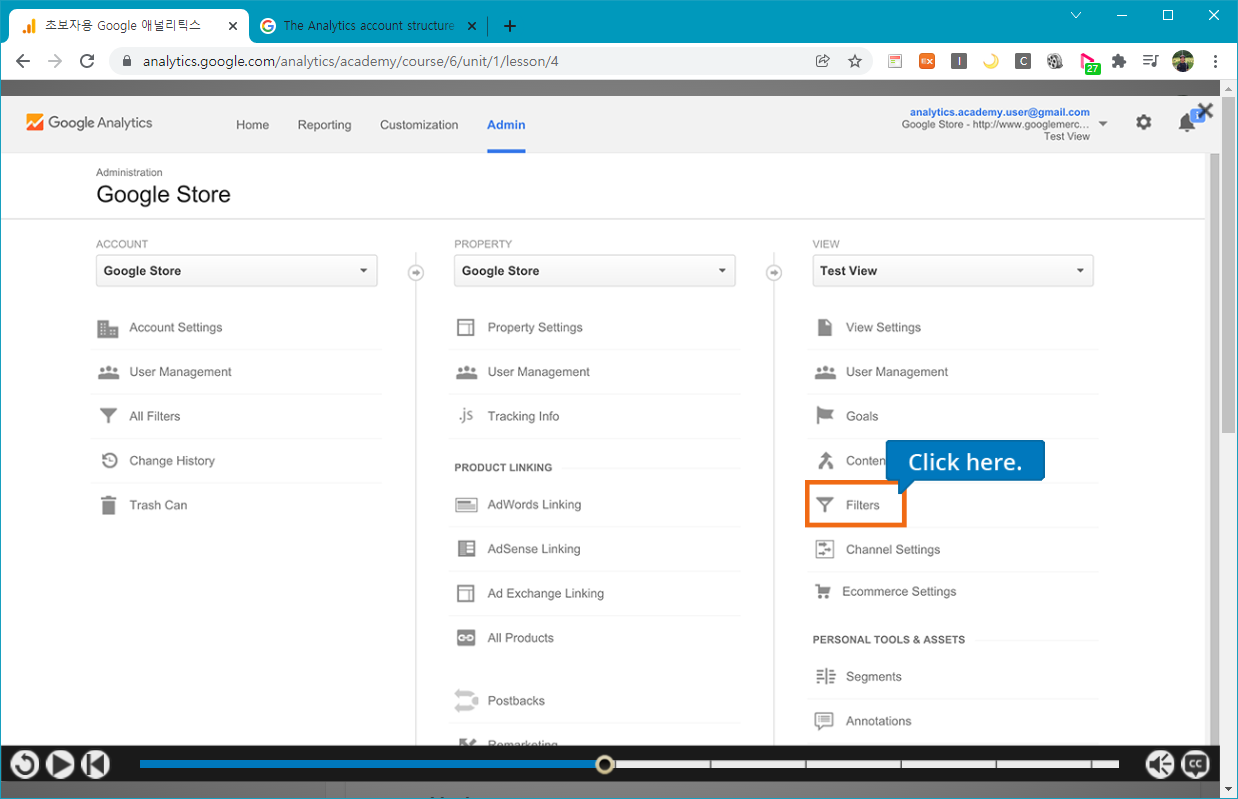1238x799 pixels.
Task: Open View column User Management link
Action: pos(897,372)
